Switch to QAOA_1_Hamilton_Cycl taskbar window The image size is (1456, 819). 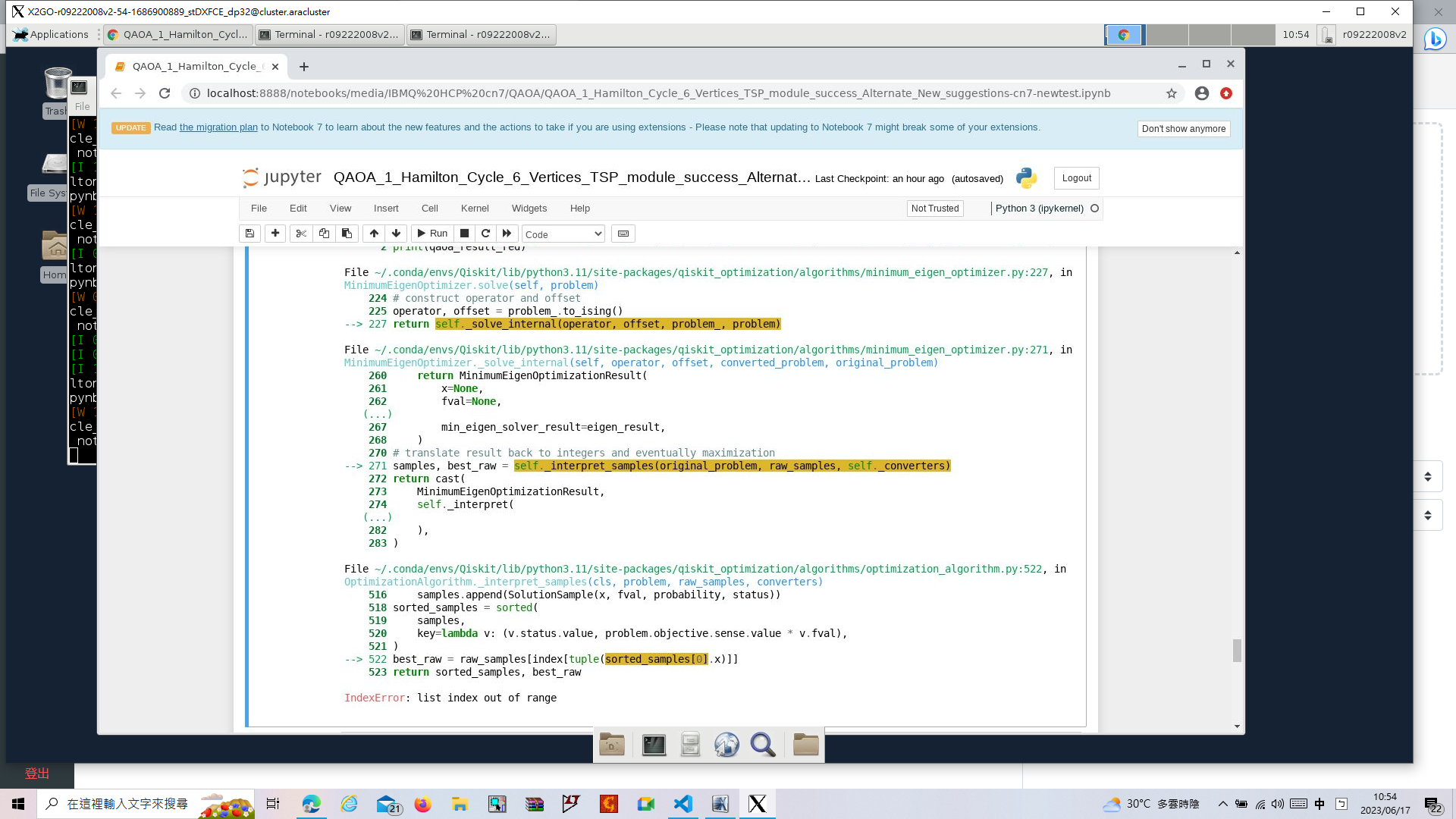pos(178,35)
